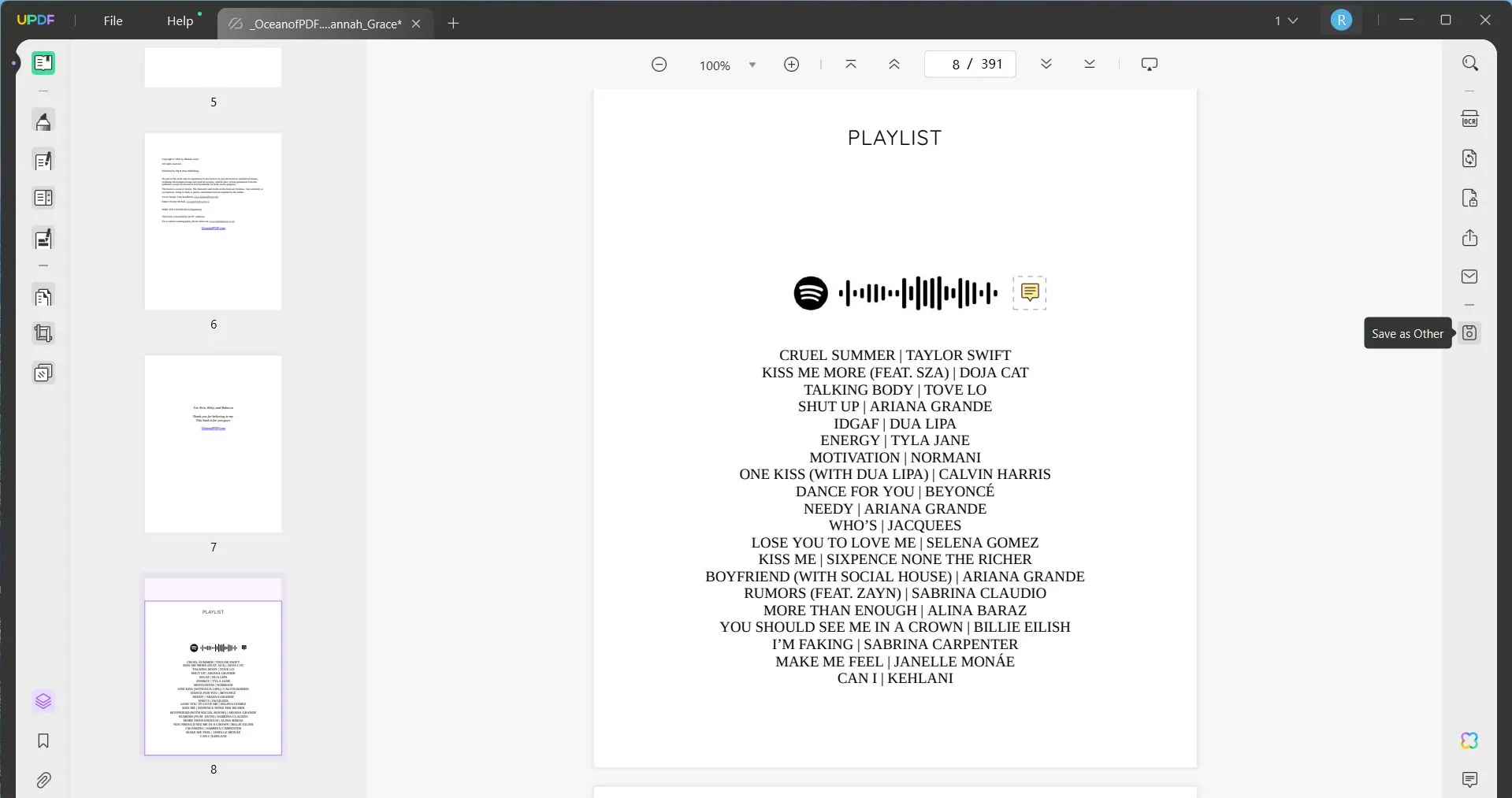The width and height of the screenshot is (1512, 798).
Task: Open the search magnifier icon
Action: 1469,63
